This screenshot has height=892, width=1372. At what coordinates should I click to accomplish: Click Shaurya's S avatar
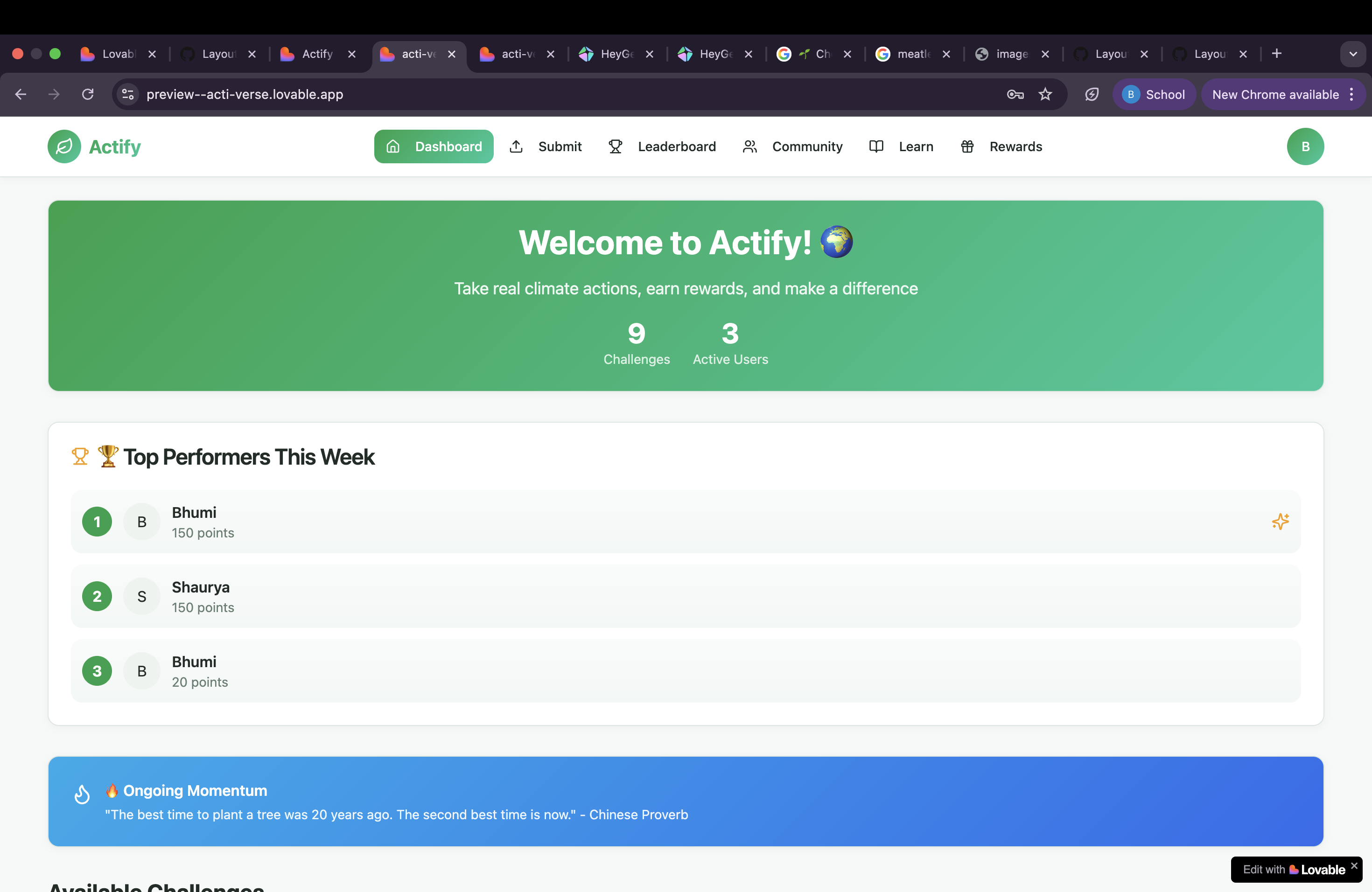(x=142, y=596)
